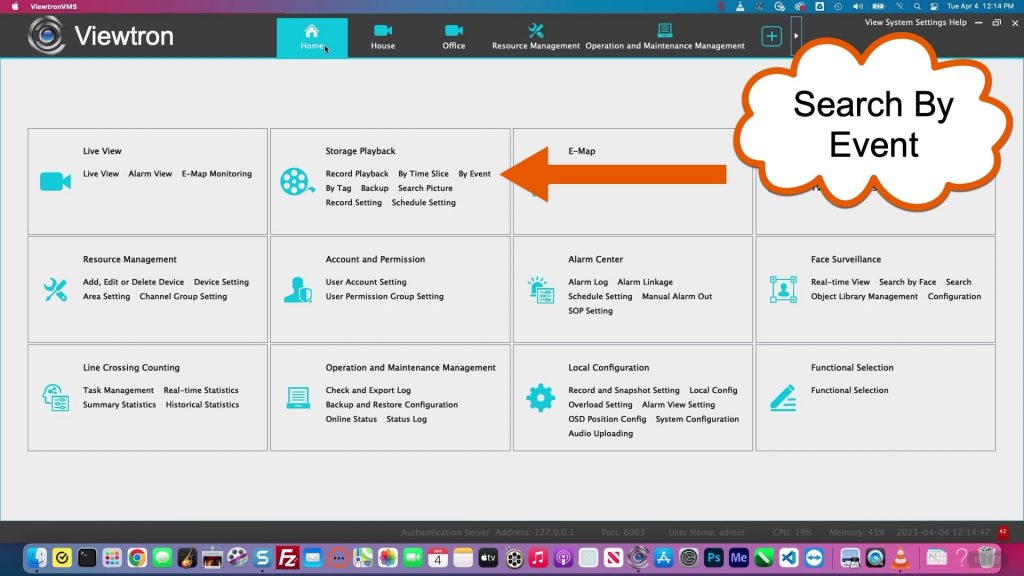Open the User Permission Group Setting link
This screenshot has width=1024, height=576.
385,296
